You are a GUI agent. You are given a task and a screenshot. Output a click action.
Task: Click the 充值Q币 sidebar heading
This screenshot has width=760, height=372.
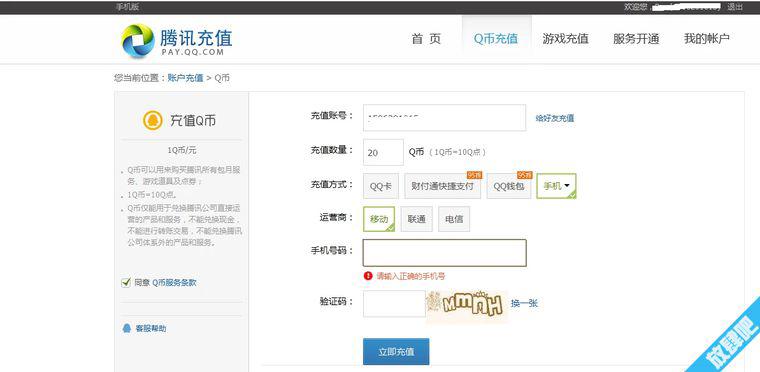coord(193,121)
